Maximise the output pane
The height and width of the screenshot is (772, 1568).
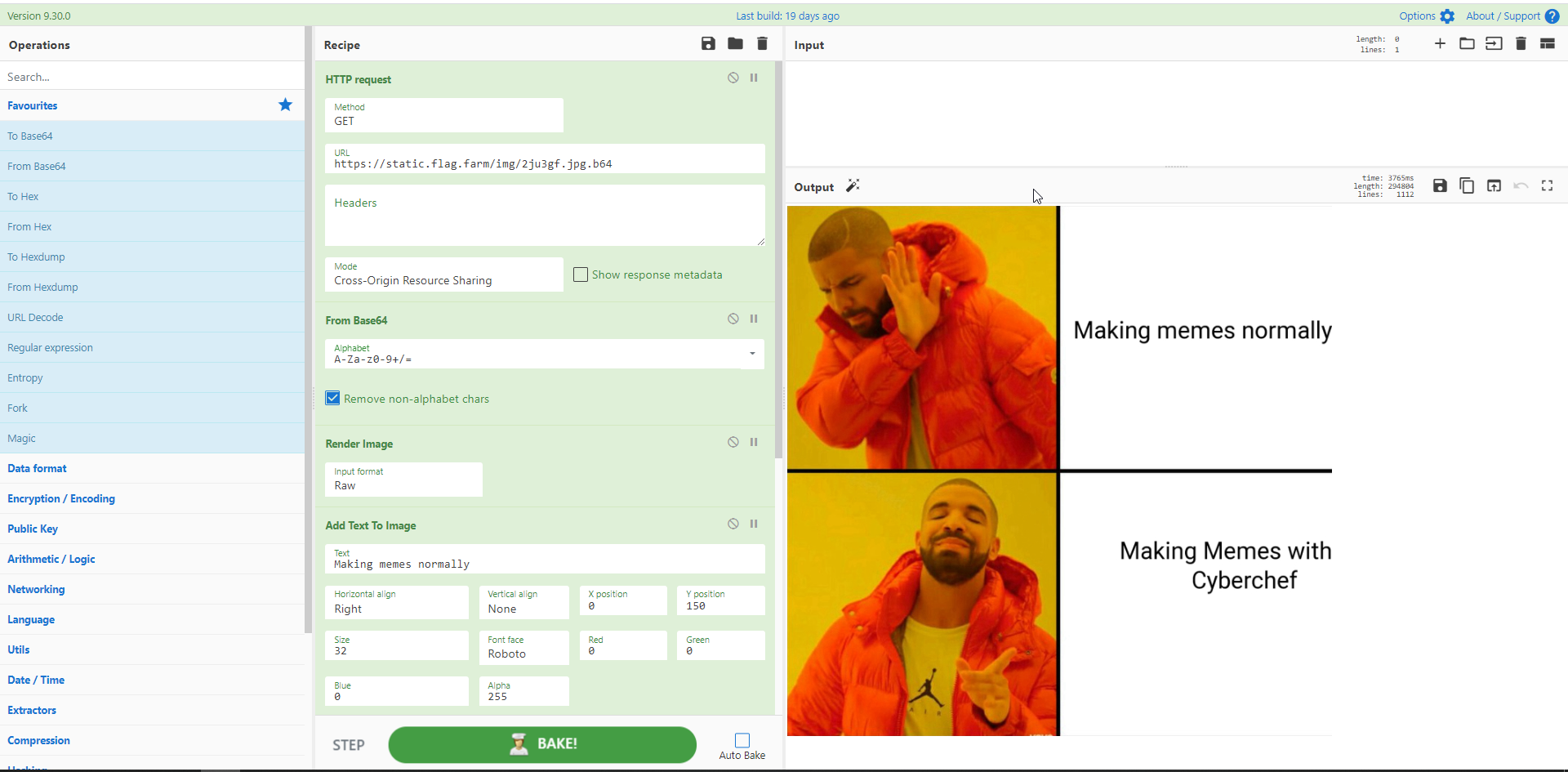pyautogui.click(x=1548, y=185)
